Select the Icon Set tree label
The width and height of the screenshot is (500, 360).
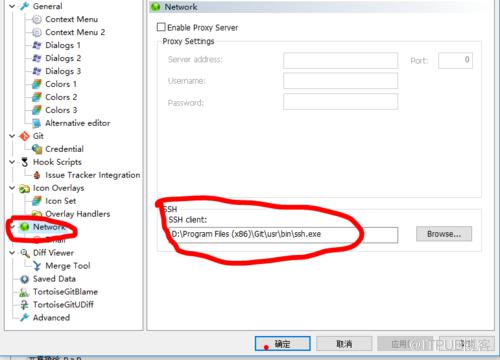(x=61, y=201)
